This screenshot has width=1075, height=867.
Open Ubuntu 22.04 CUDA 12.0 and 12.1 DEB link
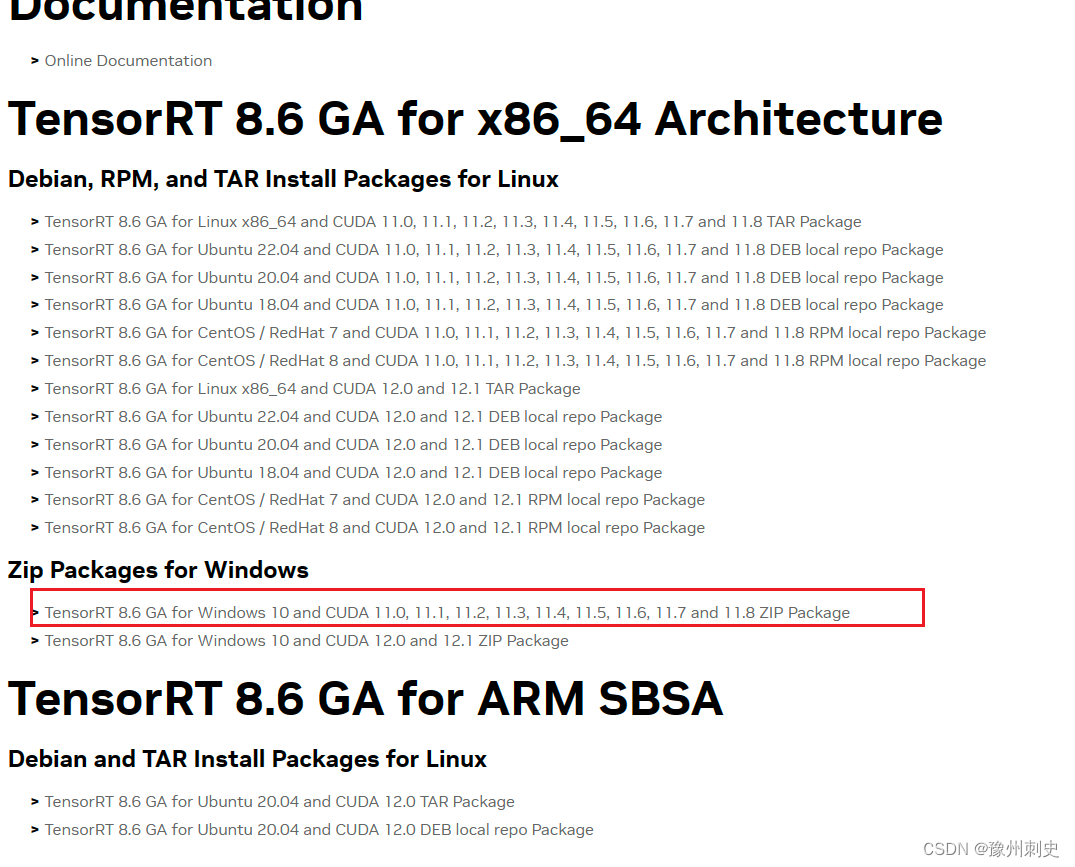[x=353, y=417]
